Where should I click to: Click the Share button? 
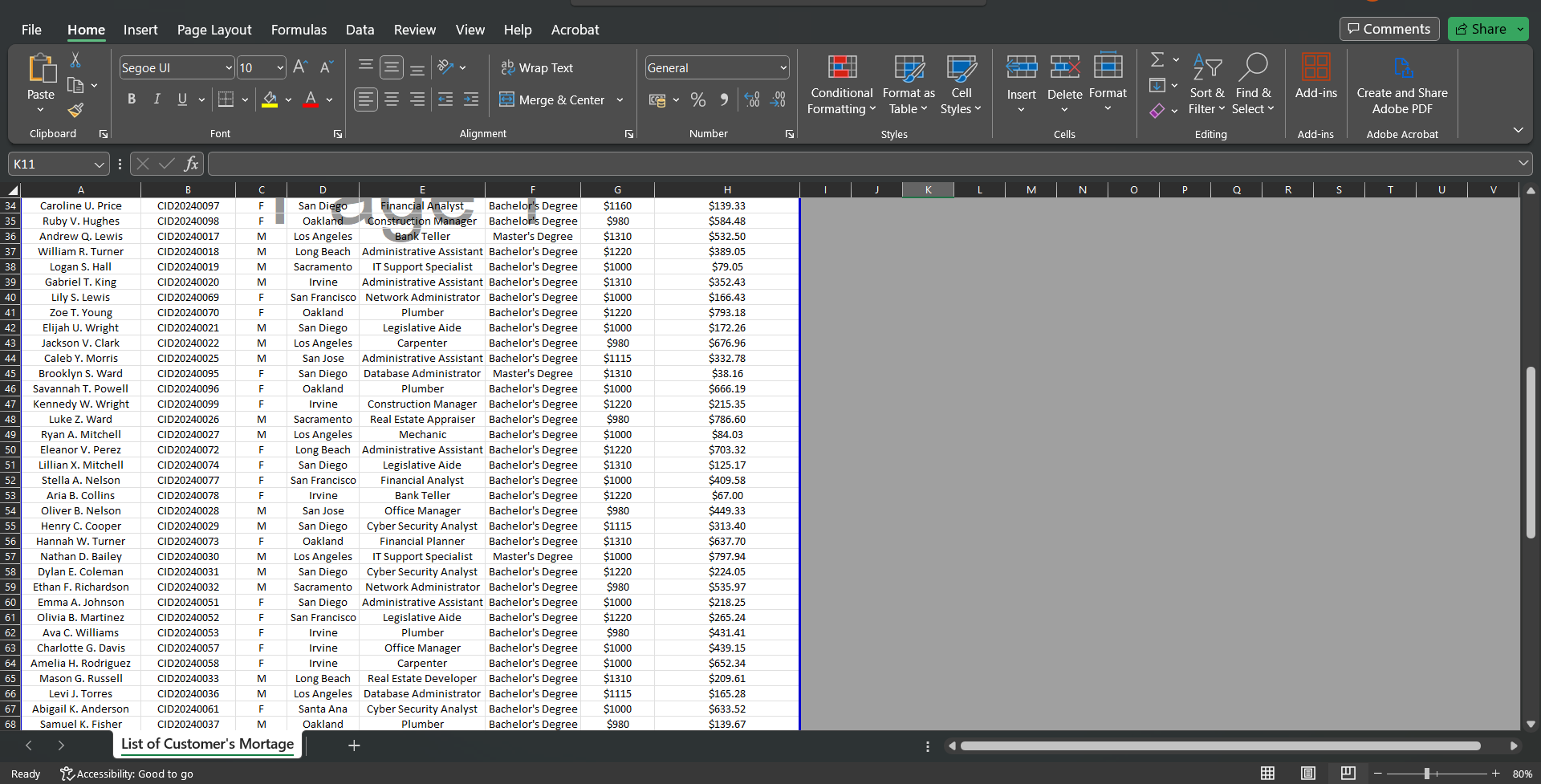pyautogui.click(x=1482, y=29)
